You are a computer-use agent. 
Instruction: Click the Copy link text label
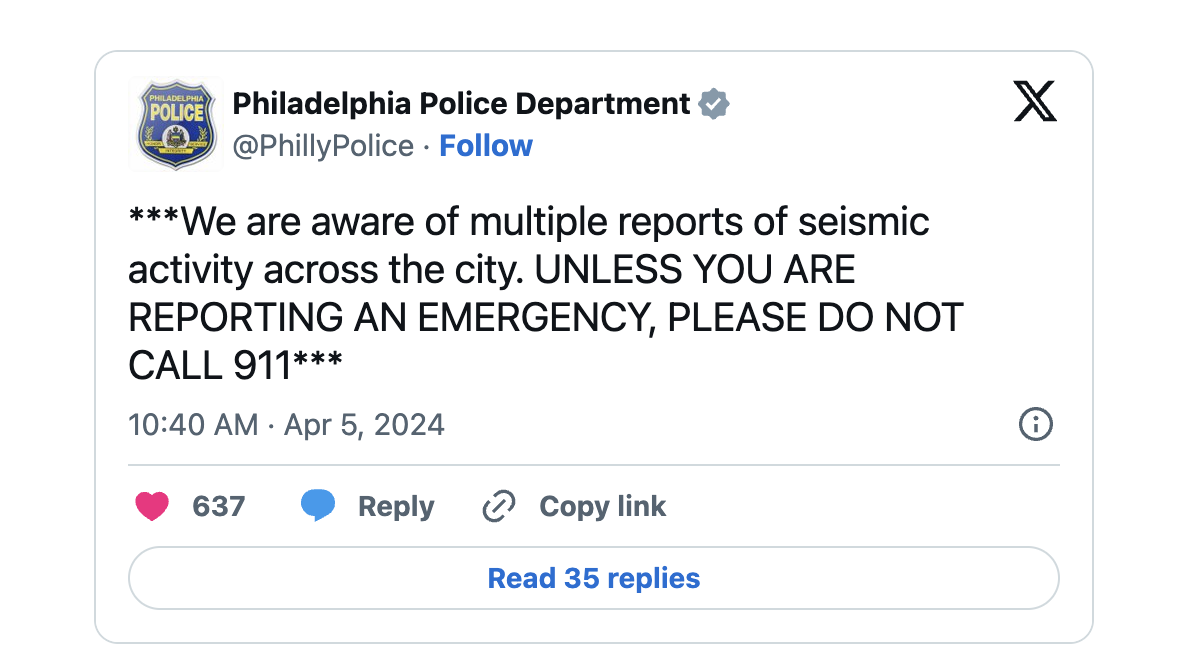603,507
